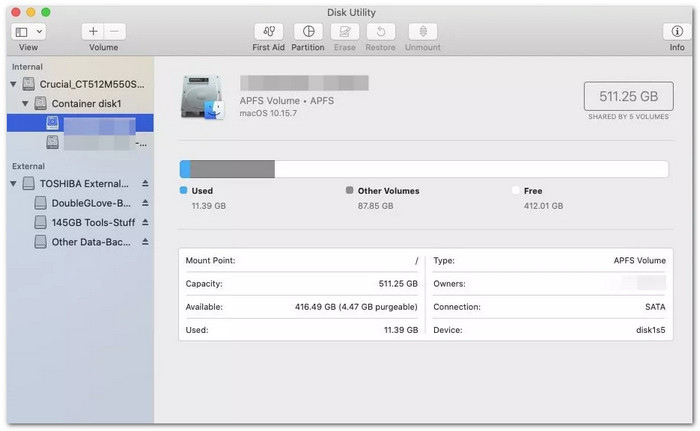Click the Internal sidebar section header
The height and width of the screenshot is (431, 700).
pyautogui.click(x=27, y=67)
